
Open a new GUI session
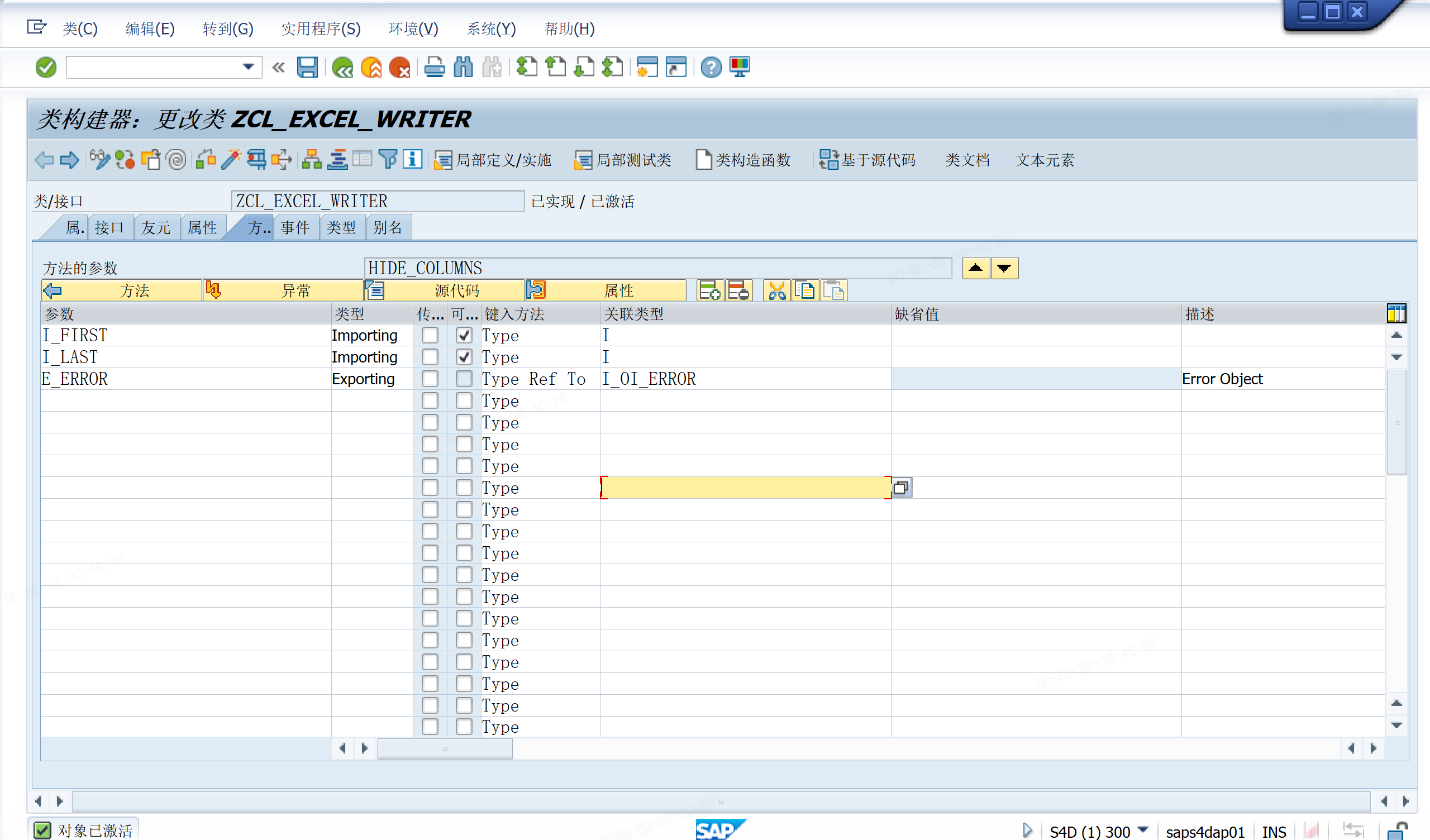(647, 68)
